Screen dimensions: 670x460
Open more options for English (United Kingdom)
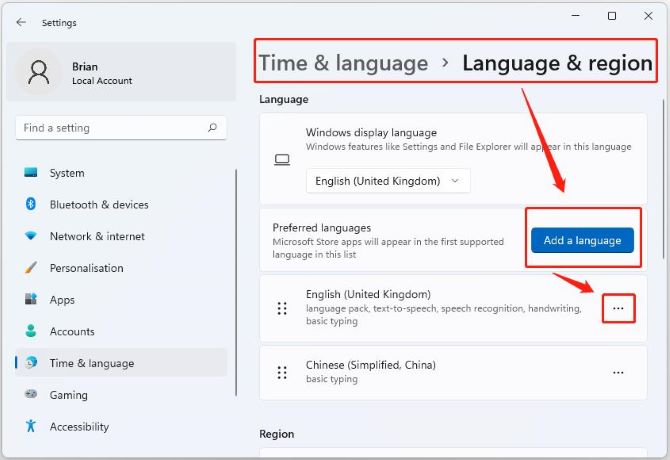tap(618, 308)
